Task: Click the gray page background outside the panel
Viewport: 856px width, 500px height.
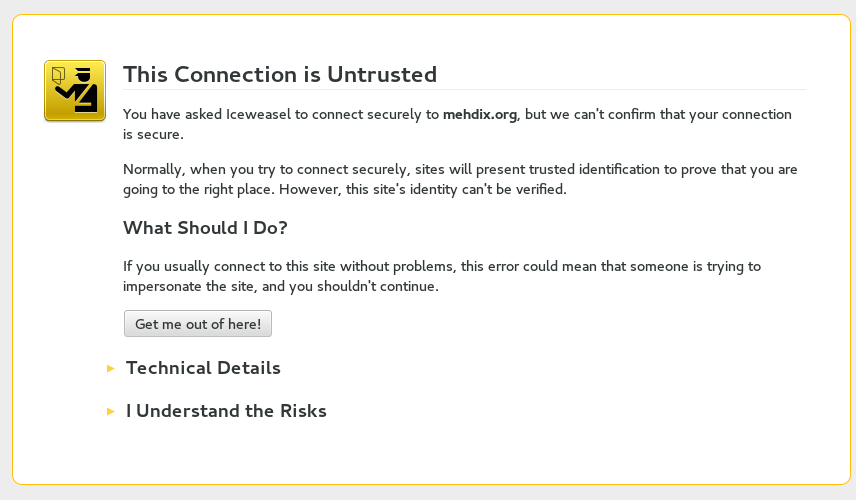Action: click(5, 250)
